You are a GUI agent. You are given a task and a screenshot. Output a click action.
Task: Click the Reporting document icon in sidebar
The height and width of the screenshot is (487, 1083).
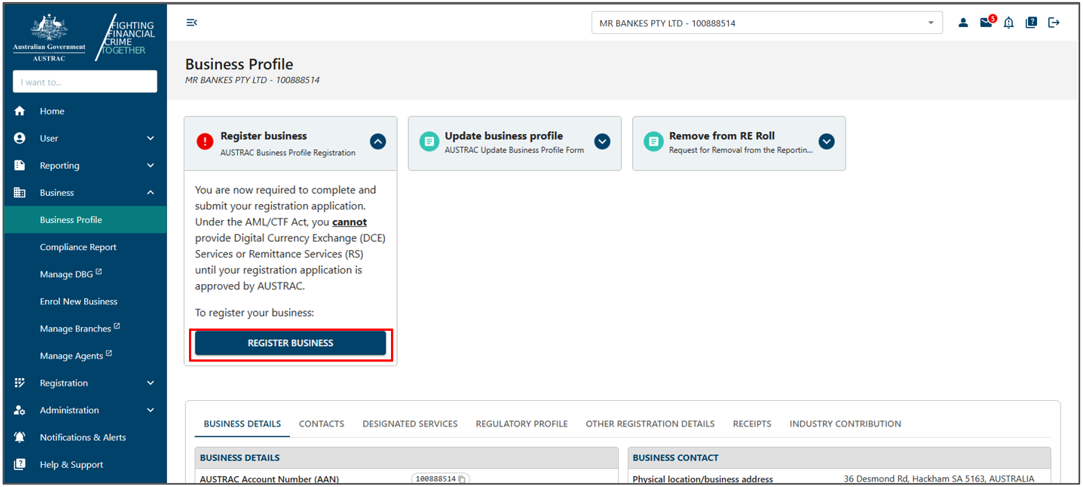(x=20, y=166)
